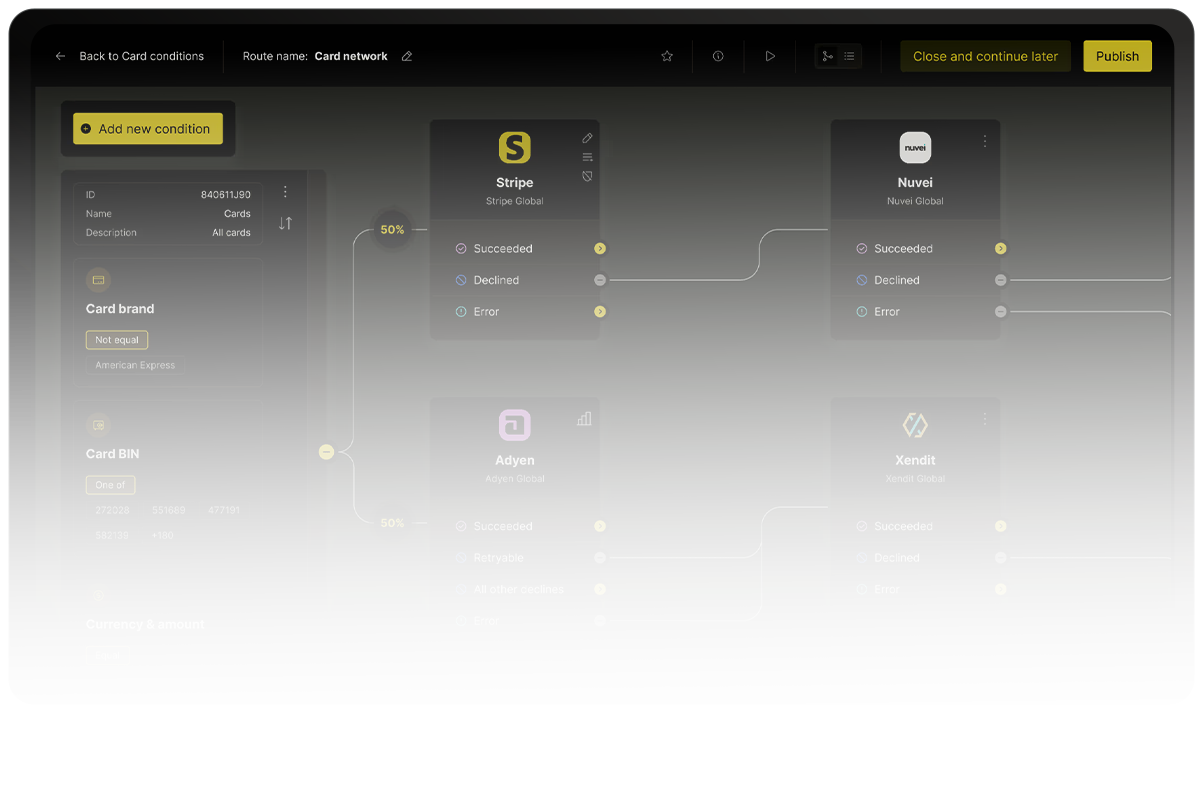This screenshot has height=785, width=1204.
Task: Click Nuvei Succeeded check icon
Action: tap(862, 248)
